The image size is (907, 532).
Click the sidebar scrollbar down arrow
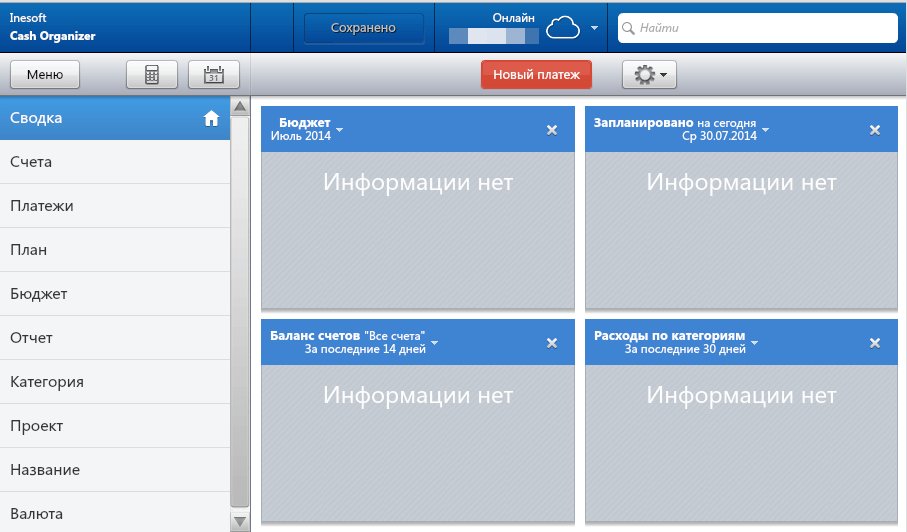[x=240, y=521]
